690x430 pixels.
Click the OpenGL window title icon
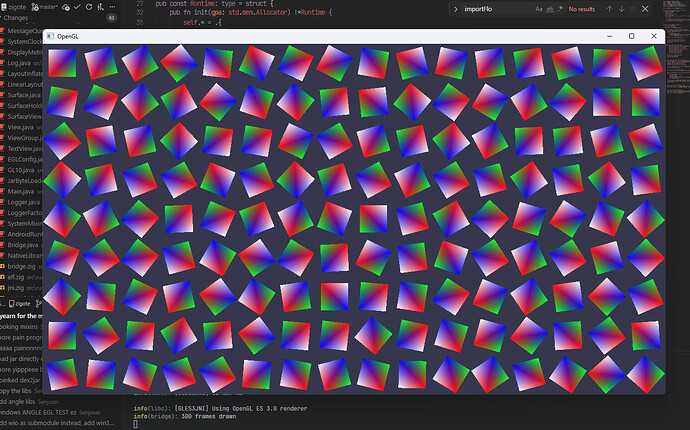(x=50, y=36)
